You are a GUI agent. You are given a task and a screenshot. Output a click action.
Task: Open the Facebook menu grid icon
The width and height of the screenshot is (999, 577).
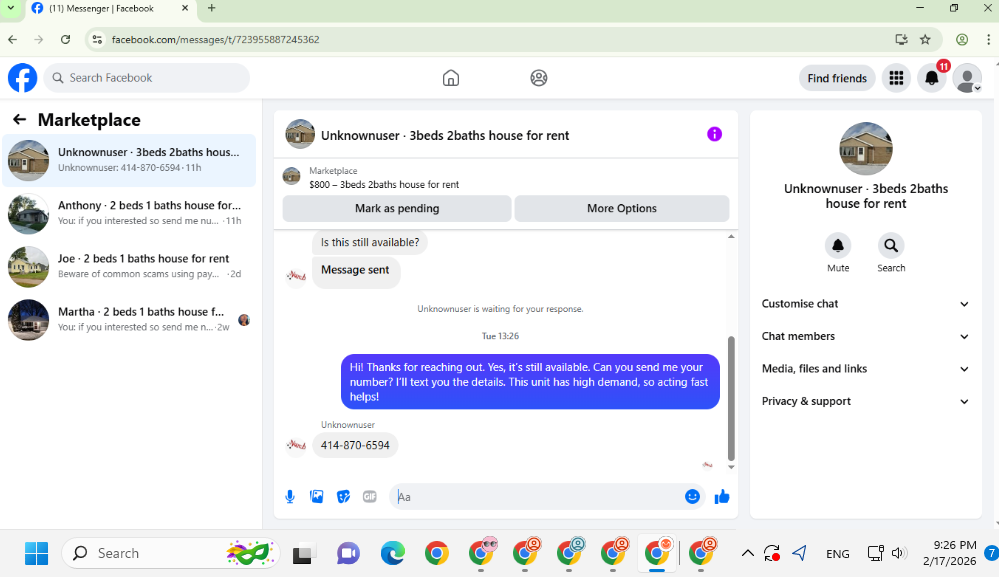[896, 78]
